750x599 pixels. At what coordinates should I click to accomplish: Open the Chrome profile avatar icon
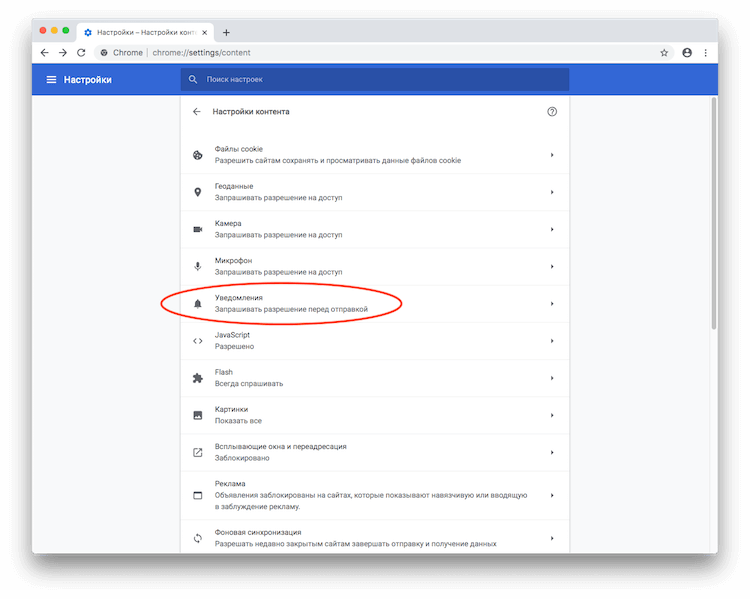[687, 52]
